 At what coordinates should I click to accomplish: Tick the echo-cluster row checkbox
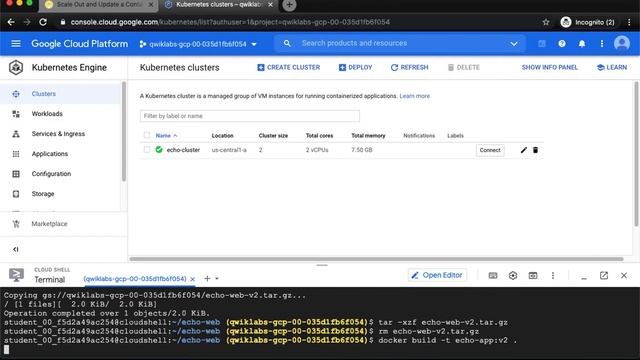(147, 150)
